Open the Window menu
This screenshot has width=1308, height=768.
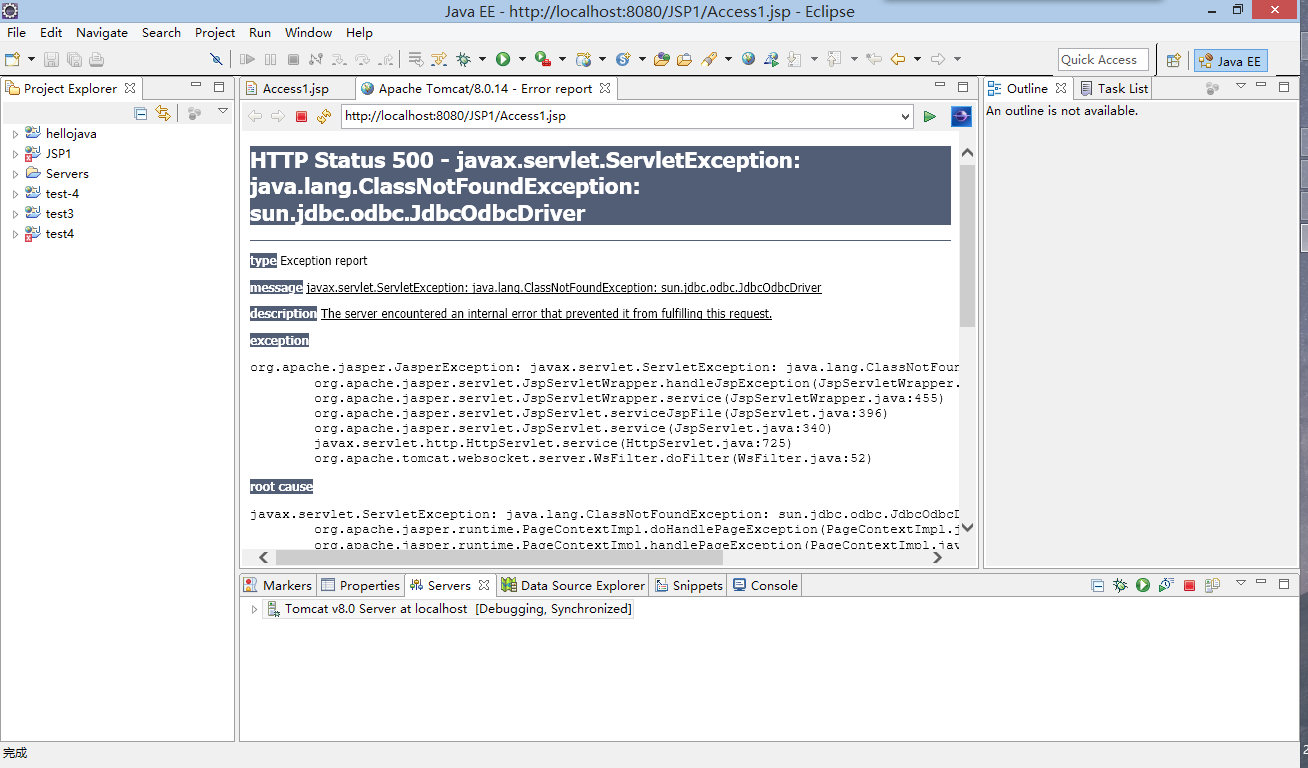point(308,32)
